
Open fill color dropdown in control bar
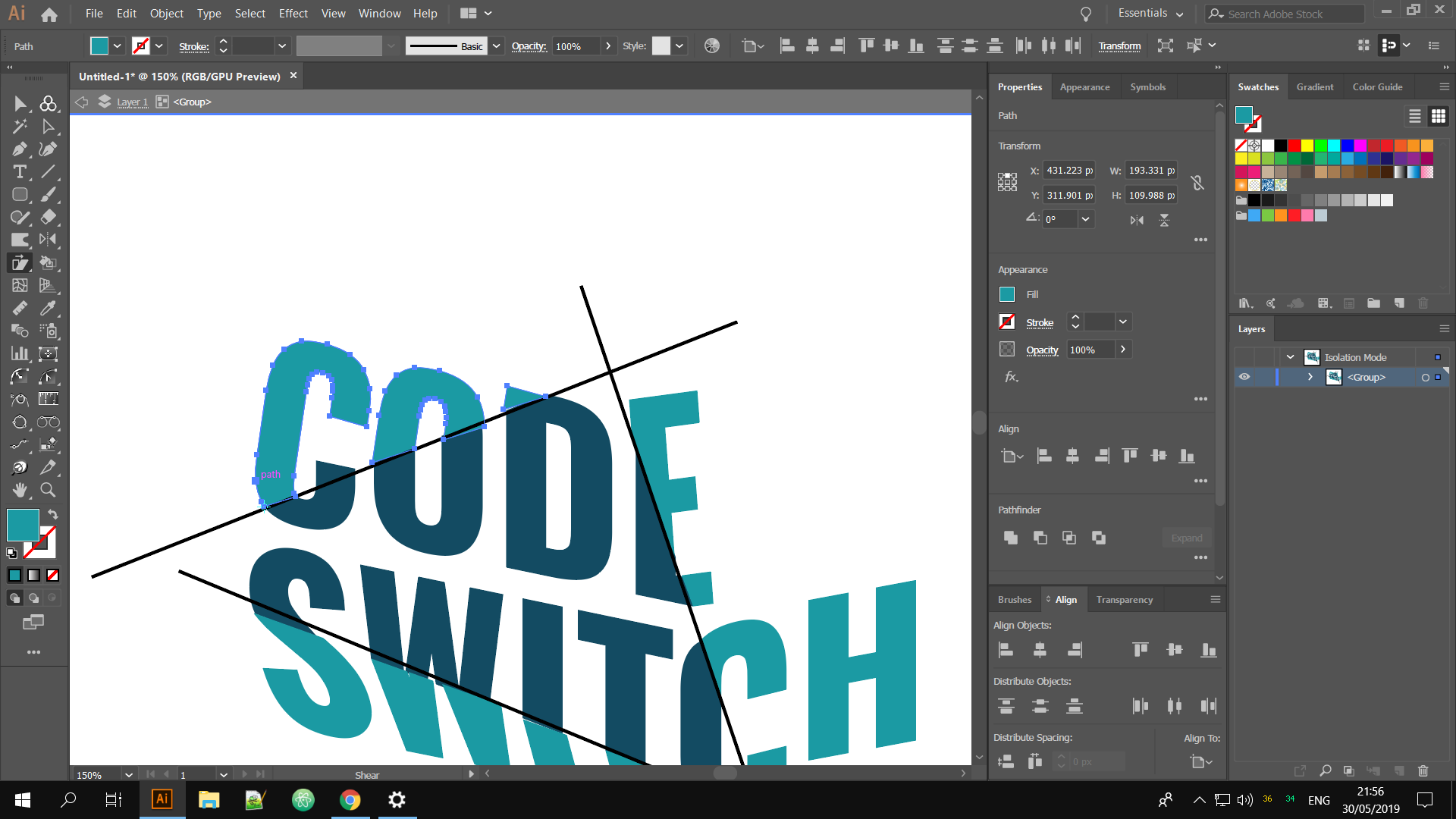click(x=118, y=46)
